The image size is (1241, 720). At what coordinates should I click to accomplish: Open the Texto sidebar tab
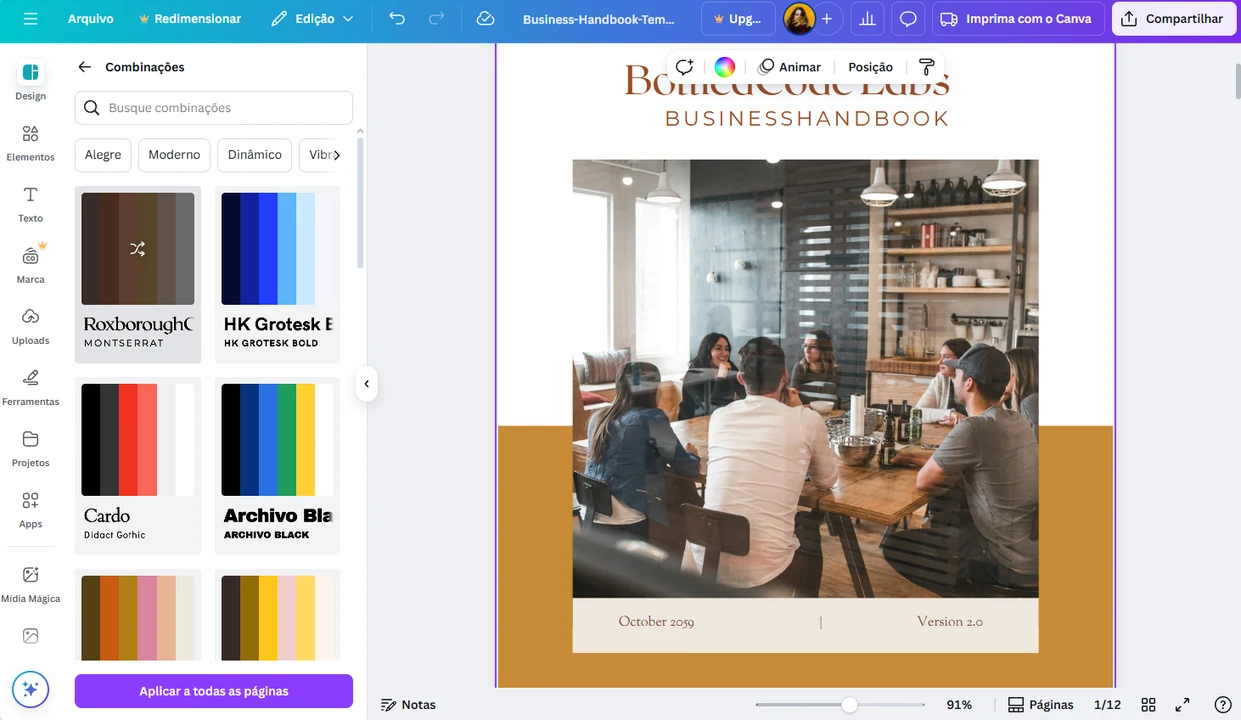click(30, 204)
